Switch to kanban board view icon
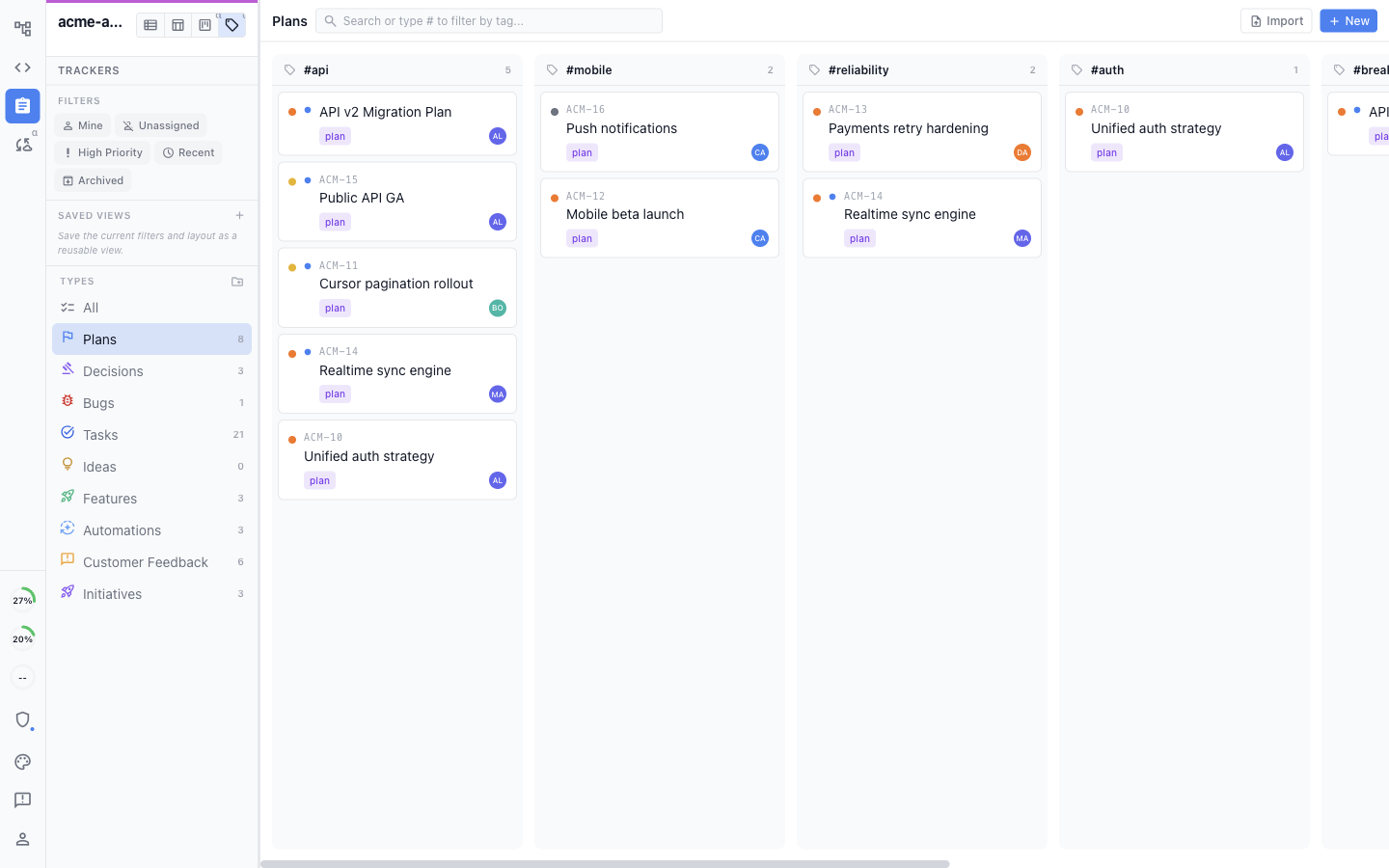Image resolution: width=1389 pixels, height=868 pixels. [x=204, y=25]
